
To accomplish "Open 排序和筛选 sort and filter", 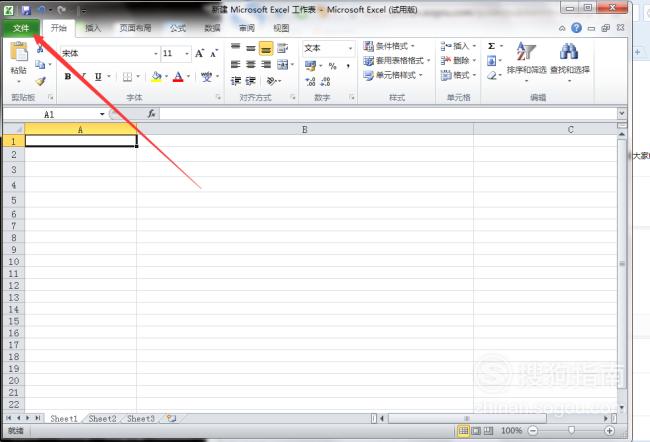I will click(526, 62).
